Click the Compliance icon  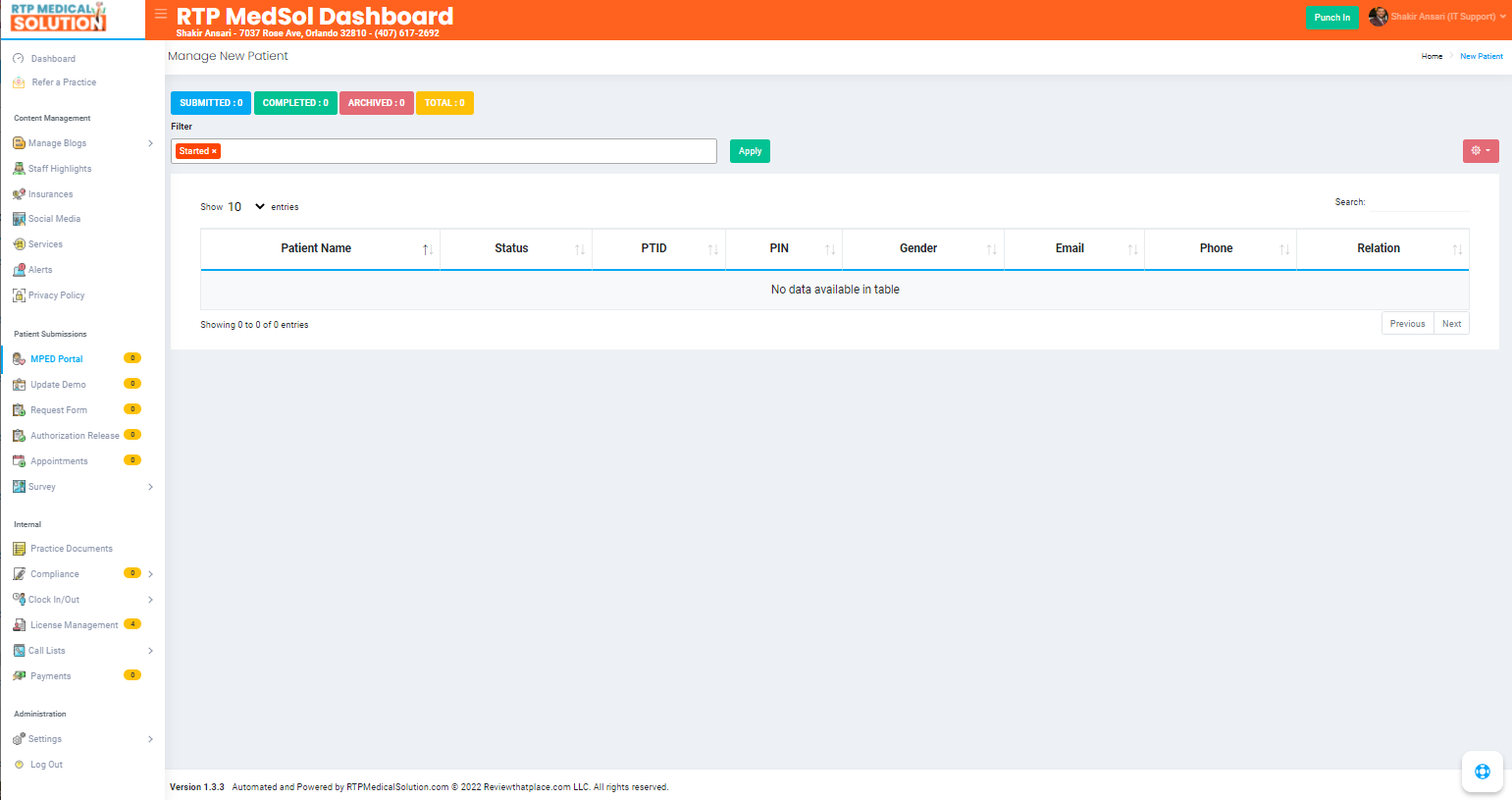[19, 574]
